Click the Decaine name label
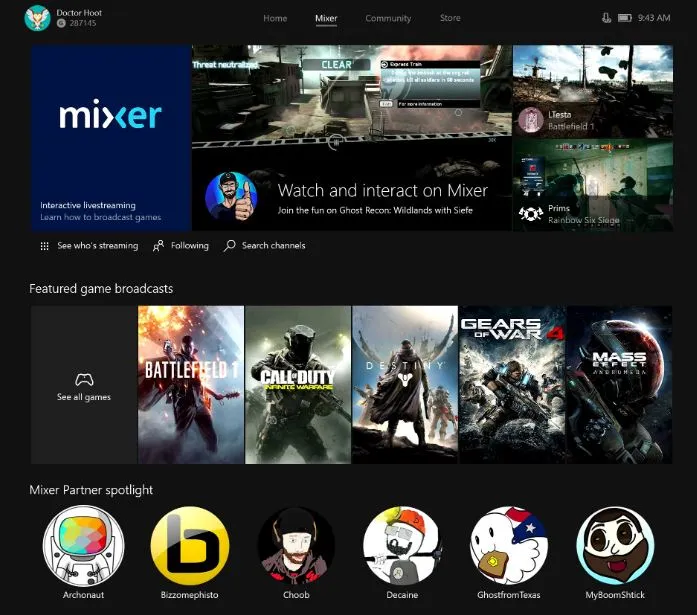697x615 pixels. pyautogui.click(x=402, y=595)
